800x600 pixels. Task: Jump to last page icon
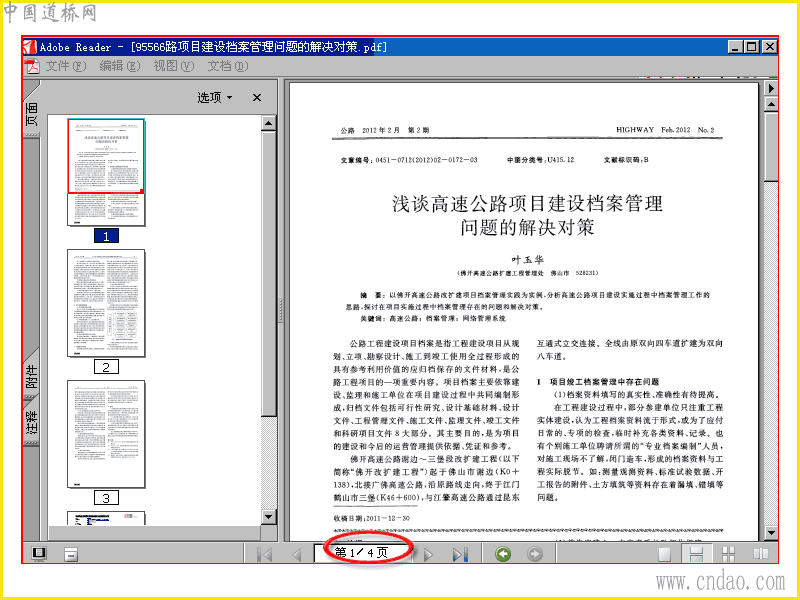click(x=460, y=554)
